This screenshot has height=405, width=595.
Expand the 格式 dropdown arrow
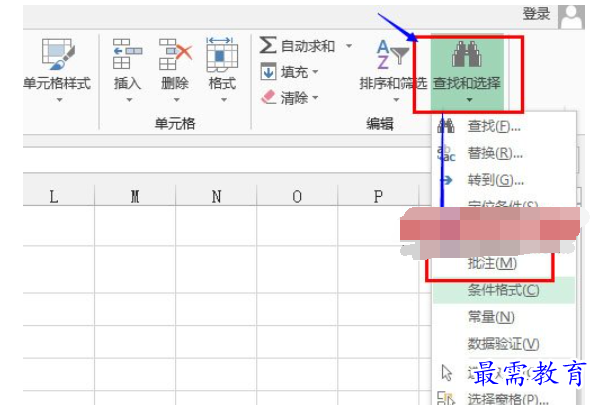point(224,100)
